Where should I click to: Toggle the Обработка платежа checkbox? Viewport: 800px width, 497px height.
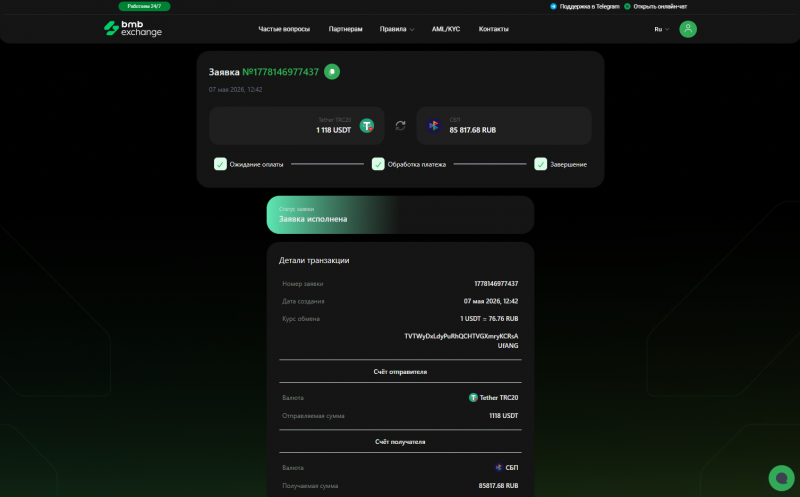pyautogui.click(x=378, y=164)
